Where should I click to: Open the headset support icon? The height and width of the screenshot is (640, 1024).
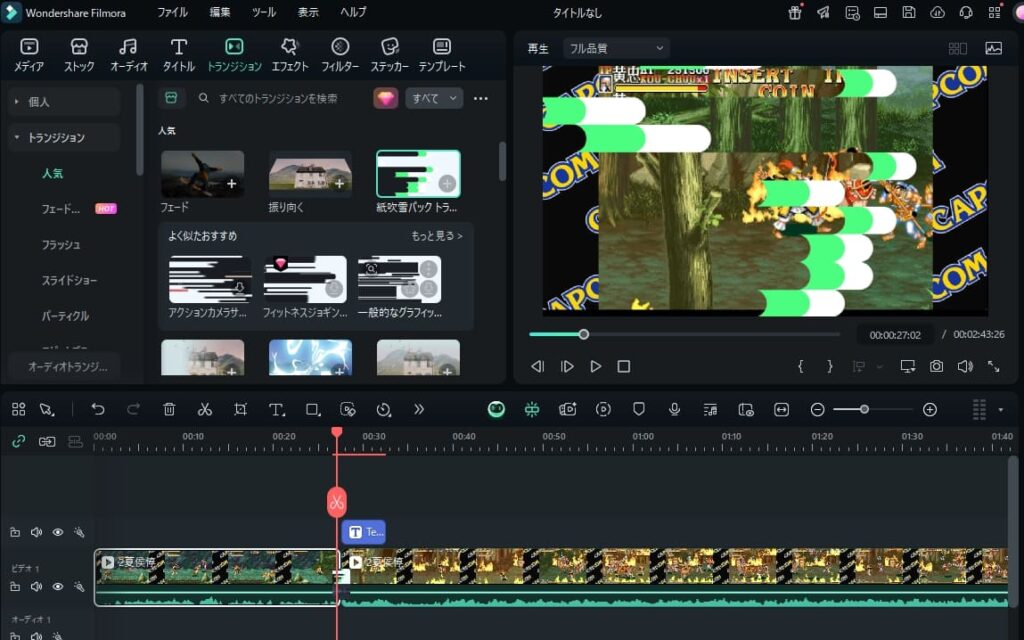(965, 12)
